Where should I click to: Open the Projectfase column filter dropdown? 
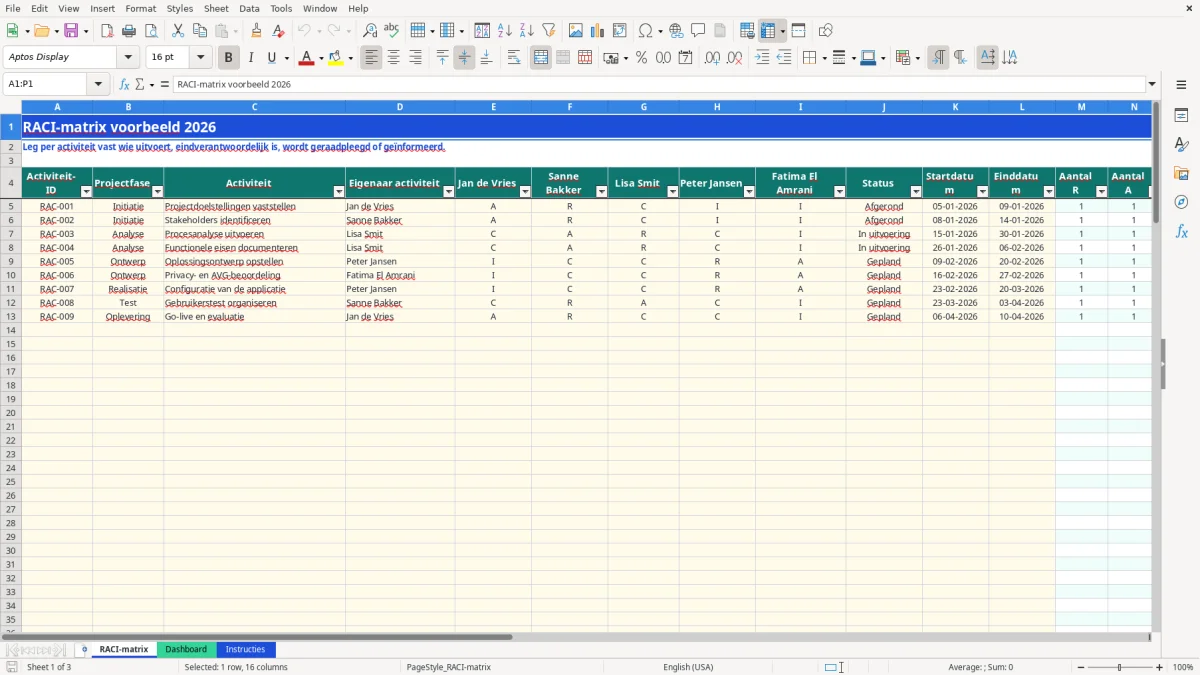click(x=157, y=191)
